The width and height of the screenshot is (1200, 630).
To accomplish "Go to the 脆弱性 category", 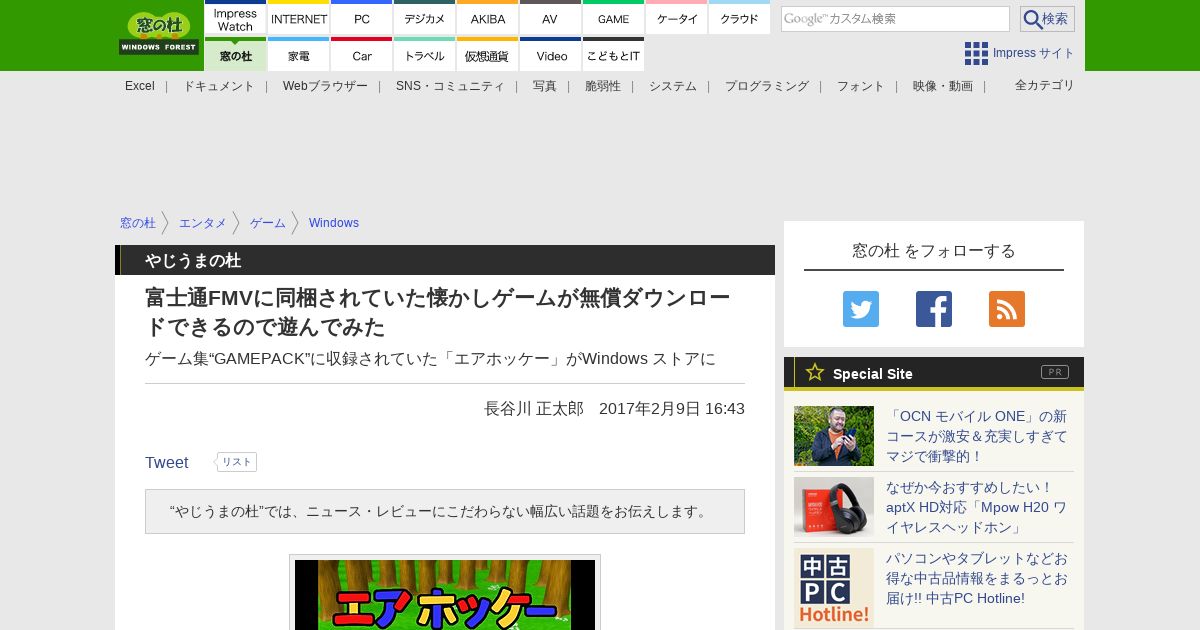I will tap(603, 86).
